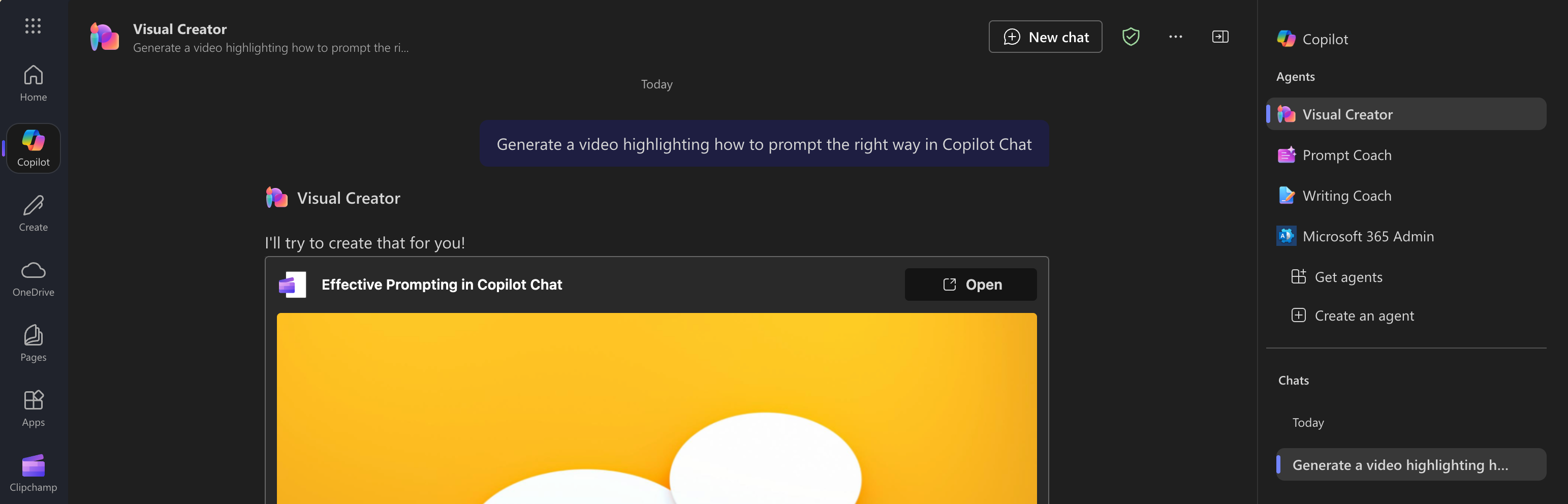Start a New chat

click(x=1045, y=37)
